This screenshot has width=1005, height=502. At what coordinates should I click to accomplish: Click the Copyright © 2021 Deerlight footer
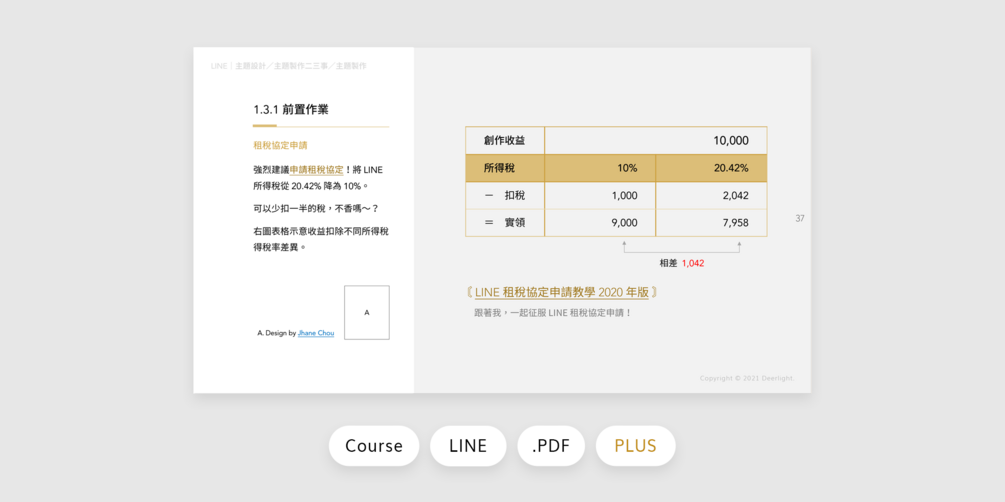[x=747, y=378]
